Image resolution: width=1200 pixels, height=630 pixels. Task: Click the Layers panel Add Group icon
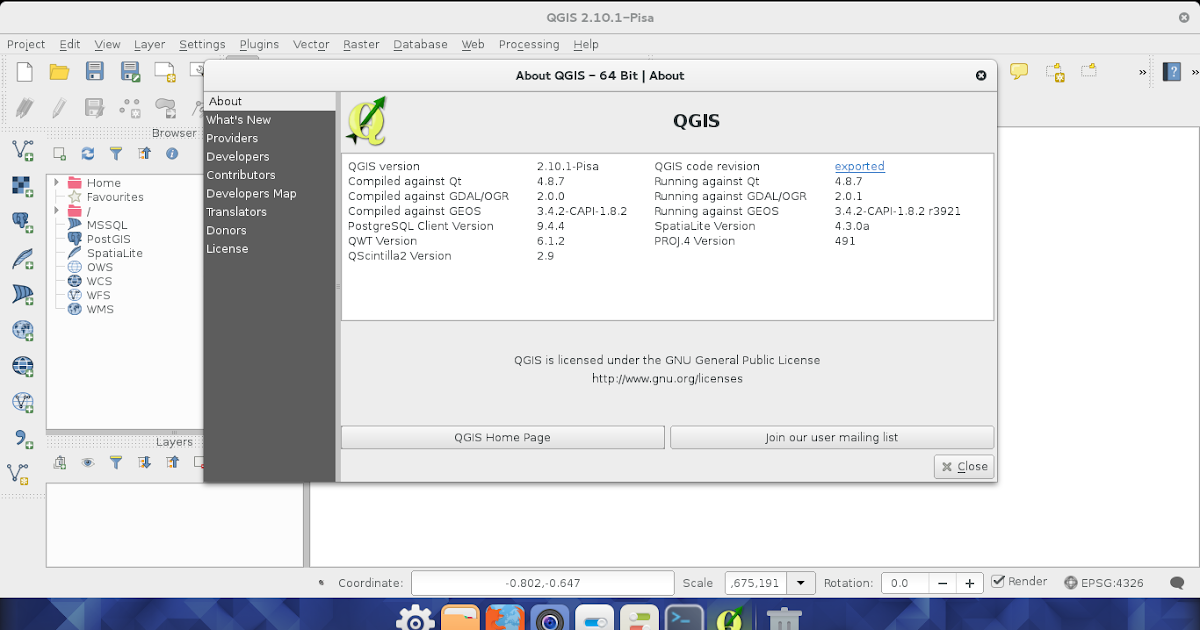tap(60, 462)
